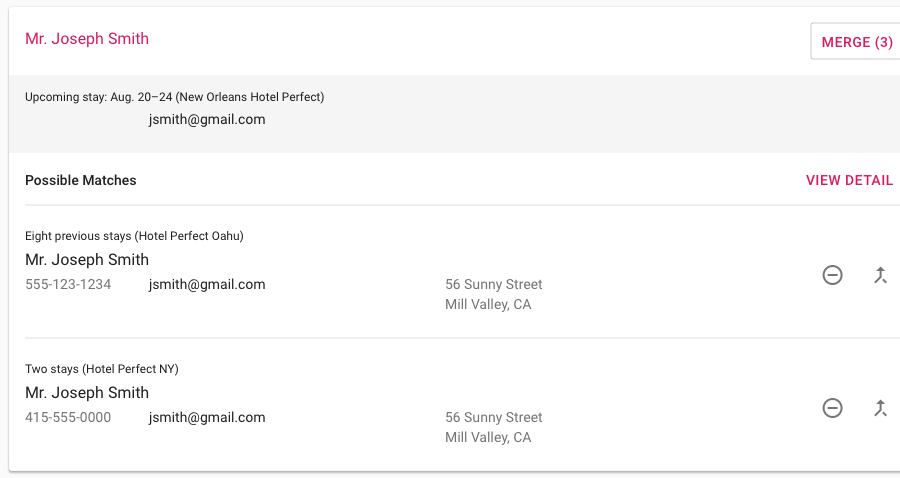The height and width of the screenshot is (478, 900).
Task: Remove the Hotel Perfect NY match
Action: 832,408
